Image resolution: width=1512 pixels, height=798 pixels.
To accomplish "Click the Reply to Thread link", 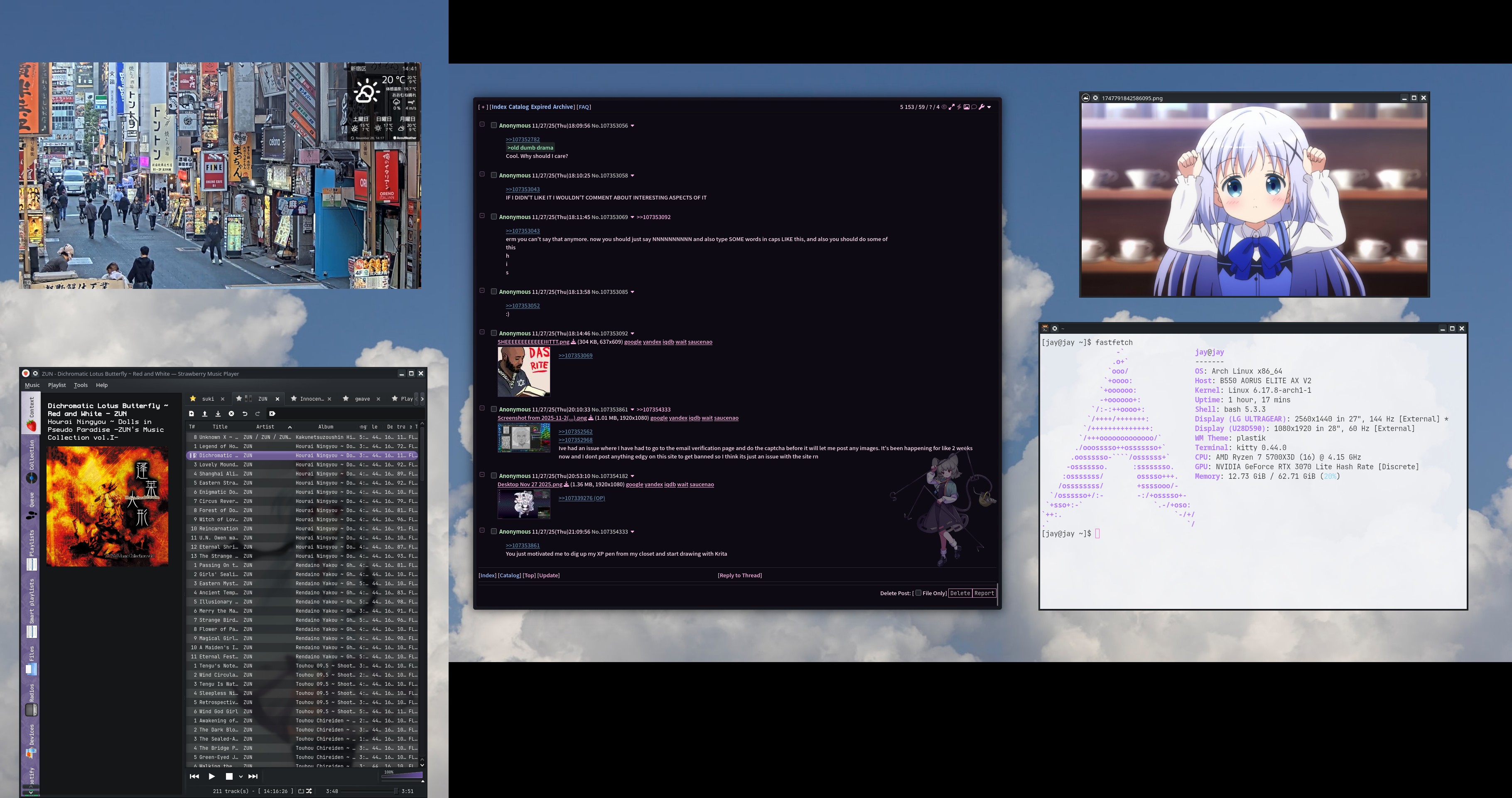I will 739,576.
